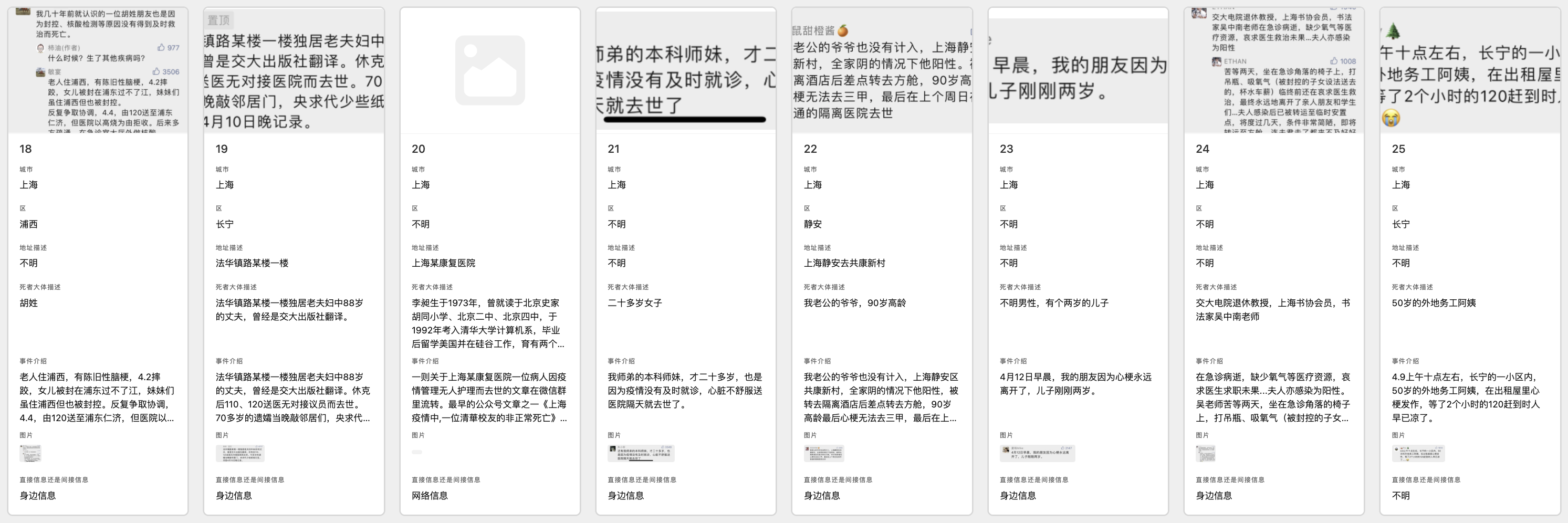Toggle the 置顶 pin badge on card 19

click(218, 20)
